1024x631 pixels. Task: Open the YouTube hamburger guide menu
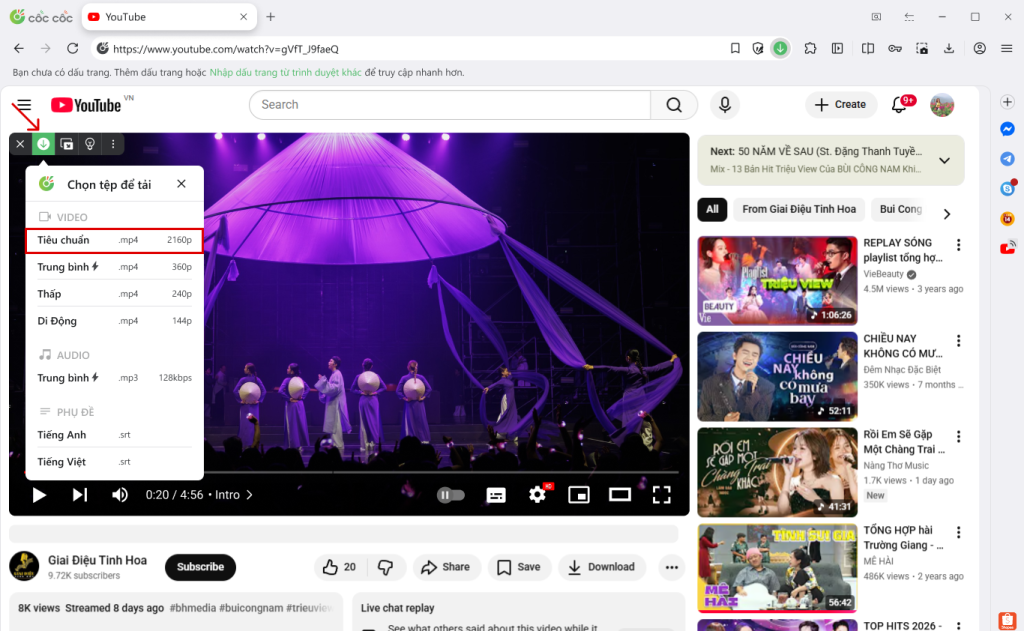pyautogui.click(x=24, y=105)
